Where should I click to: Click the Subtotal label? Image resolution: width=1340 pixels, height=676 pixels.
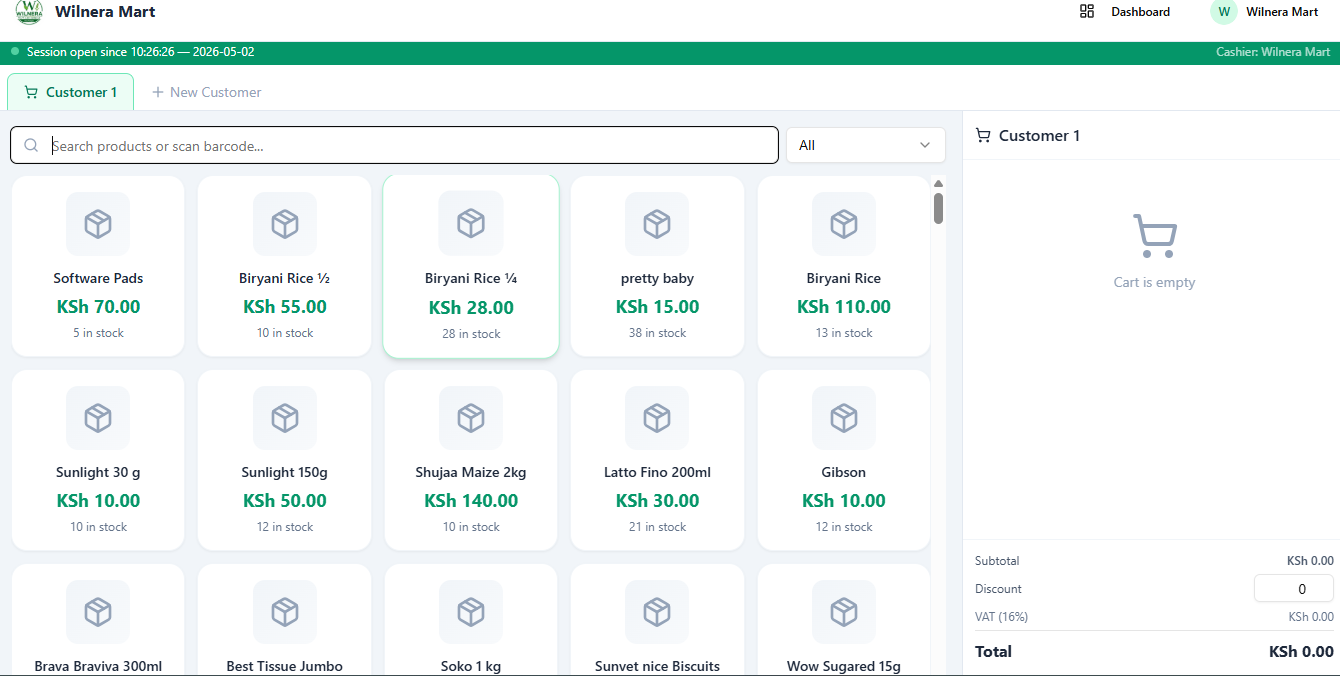click(x=997, y=561)
